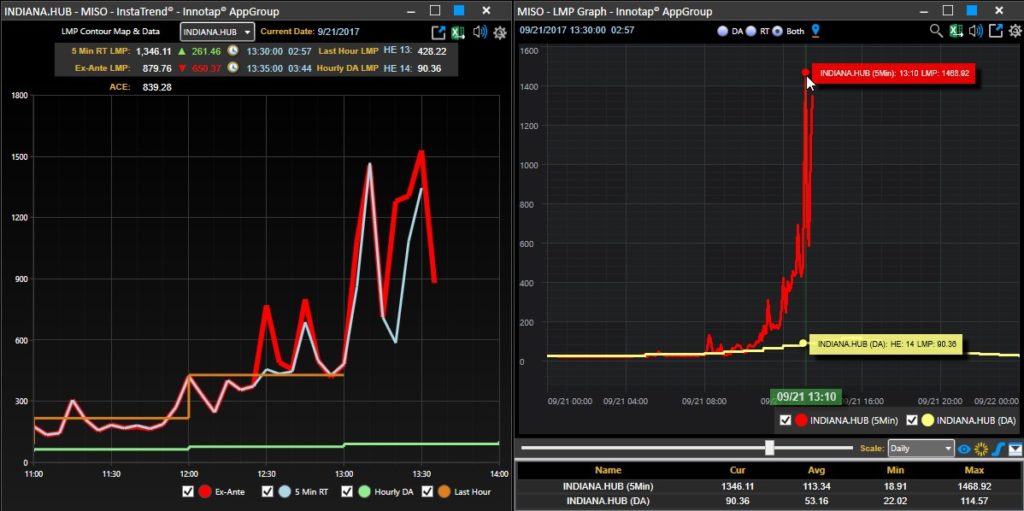This screenshot has width=1024, height=511.
Task: Select the INDIANA.HUB (DA) table row name
Action: (x=608, y=501)
